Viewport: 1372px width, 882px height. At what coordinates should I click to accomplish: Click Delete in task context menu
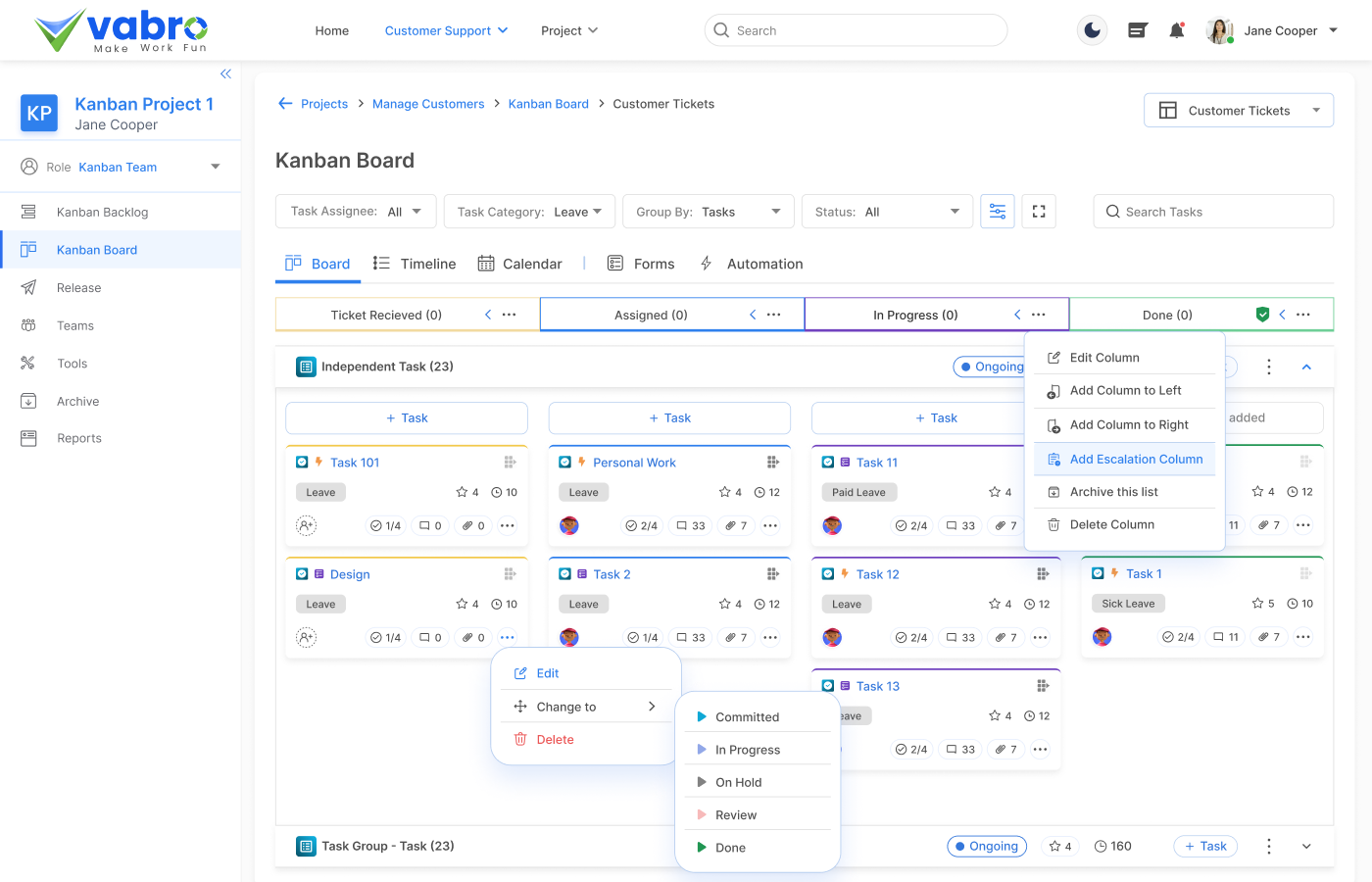(555, 740)
